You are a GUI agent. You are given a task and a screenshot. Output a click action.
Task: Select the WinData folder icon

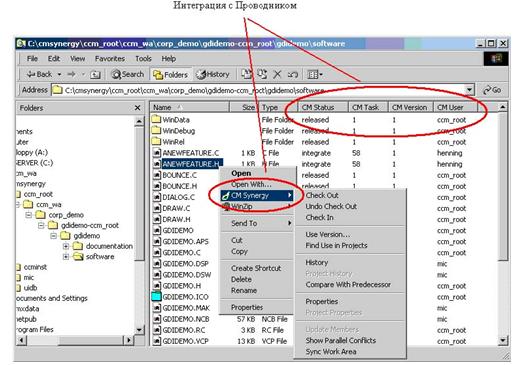(x=156, y=119)
